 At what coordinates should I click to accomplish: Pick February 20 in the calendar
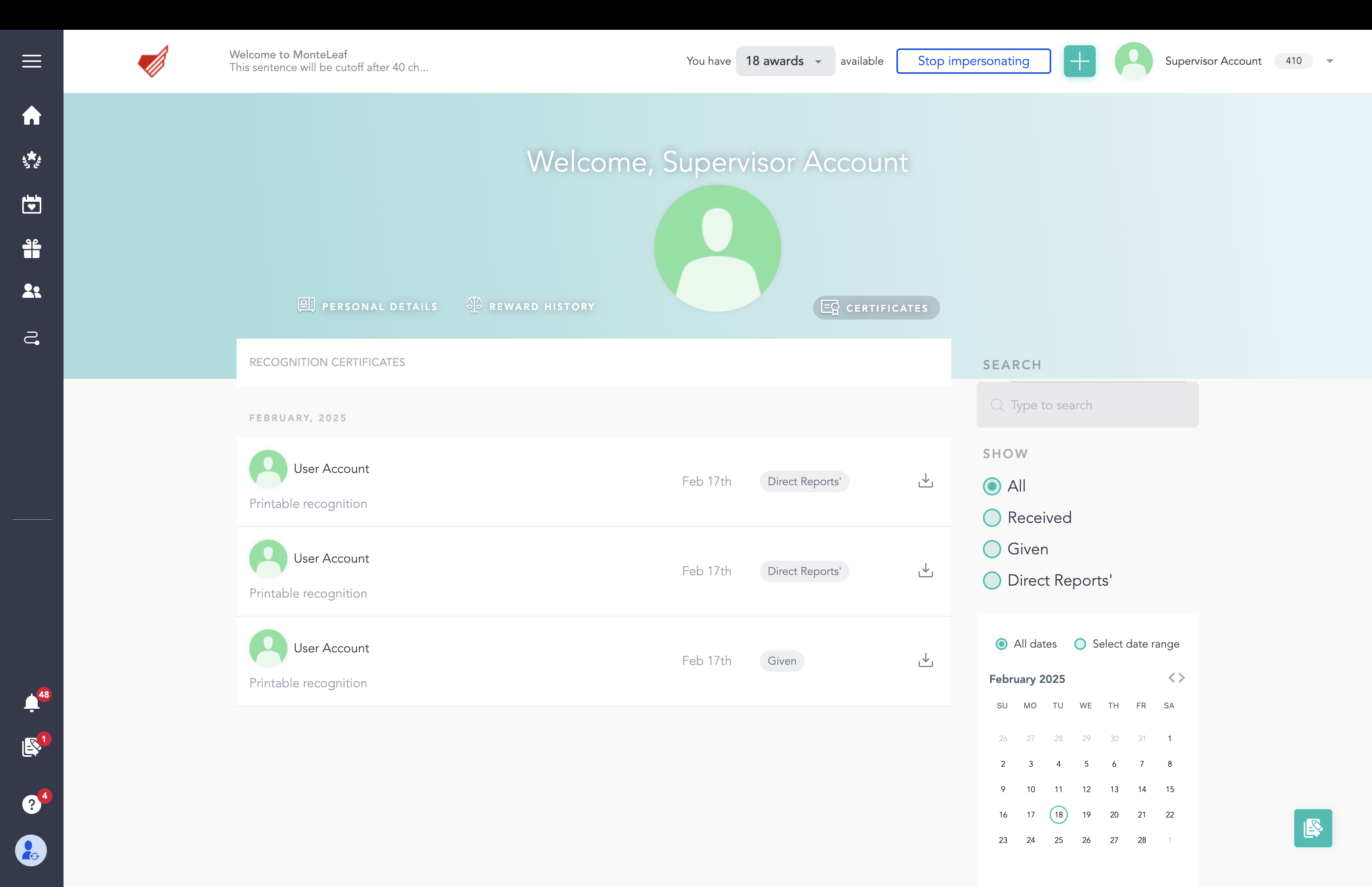pos(1114,814)
